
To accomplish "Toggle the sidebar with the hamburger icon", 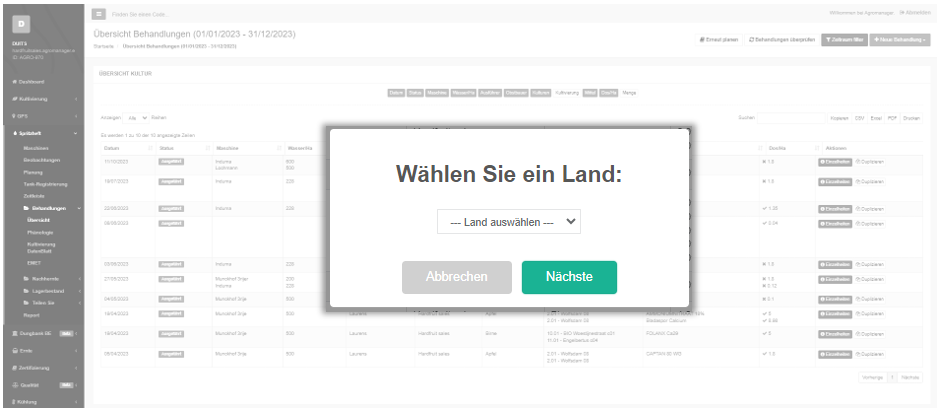I will tap(99, 14).
